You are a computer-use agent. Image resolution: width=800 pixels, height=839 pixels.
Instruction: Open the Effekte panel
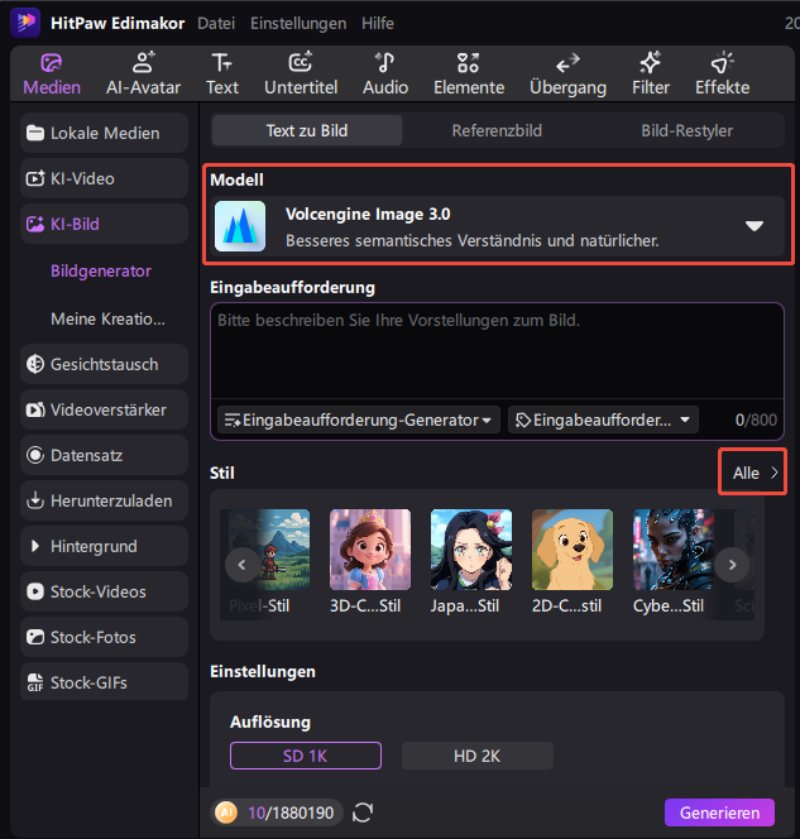722,74
